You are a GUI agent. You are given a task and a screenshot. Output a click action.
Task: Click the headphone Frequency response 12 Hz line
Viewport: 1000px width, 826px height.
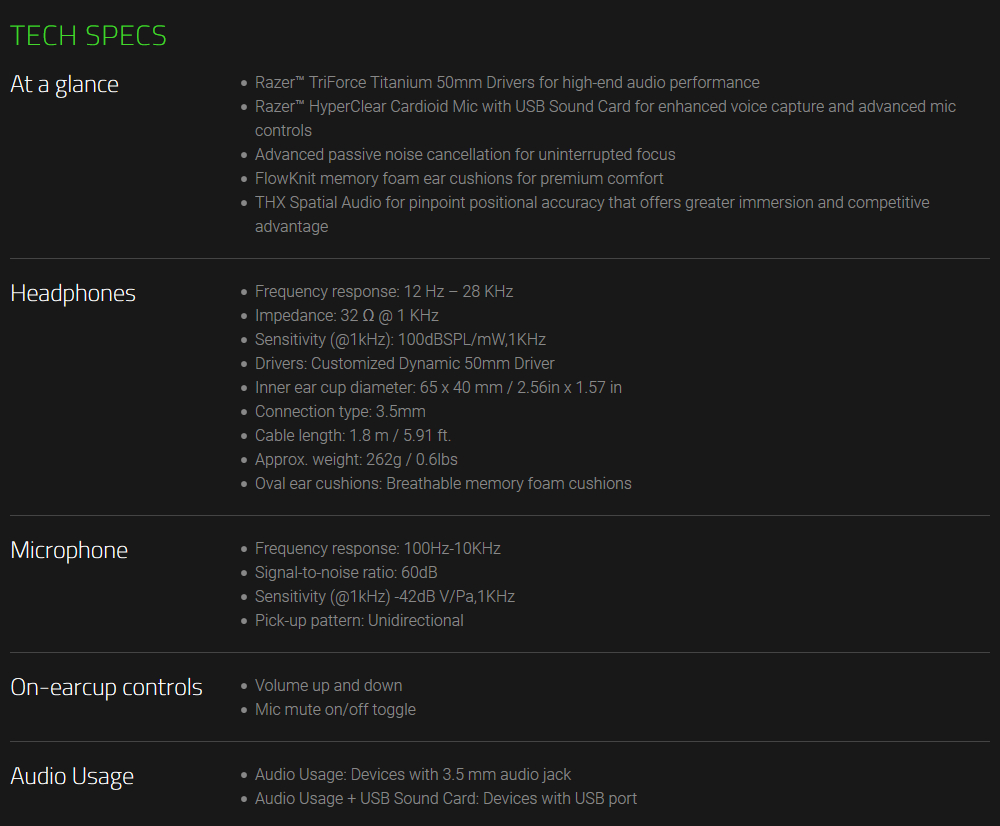click(x=384, y=292)
